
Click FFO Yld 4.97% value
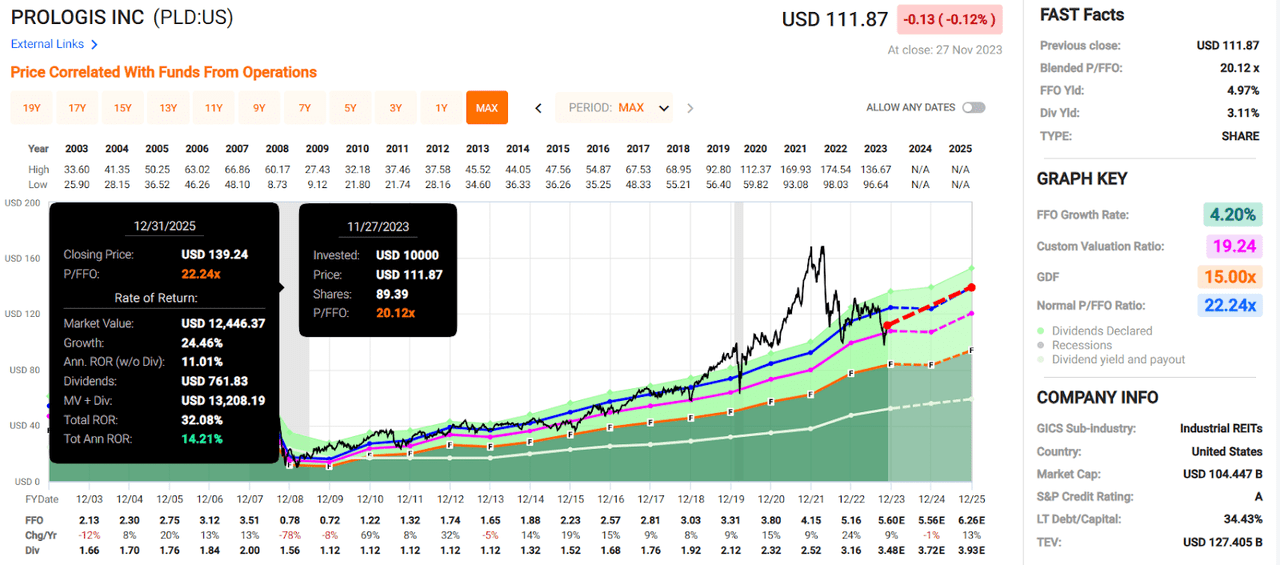(x=1241, y=91)
